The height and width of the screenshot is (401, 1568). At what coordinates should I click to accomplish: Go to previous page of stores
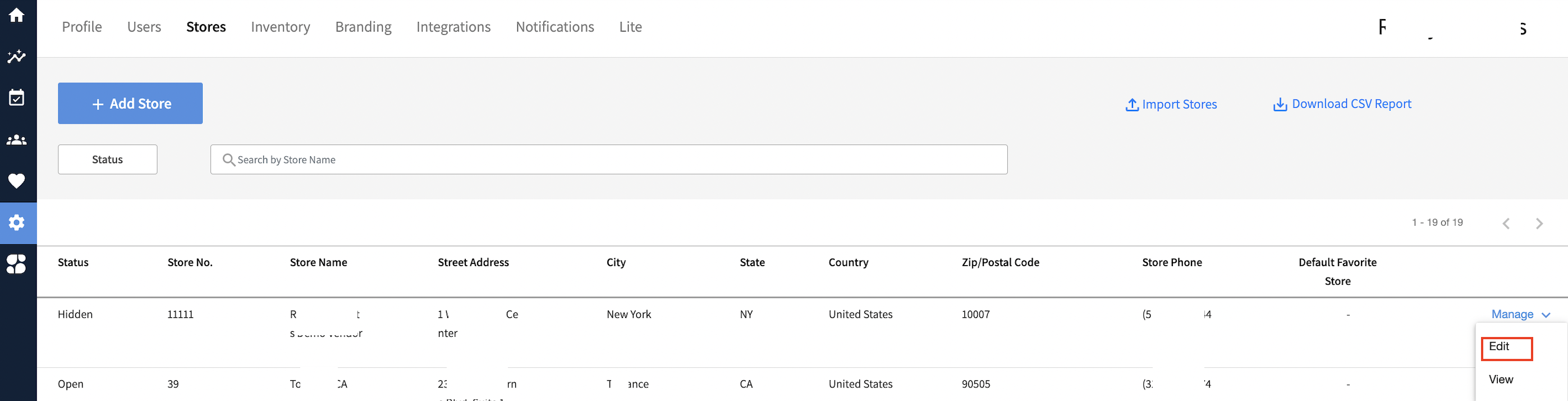pyautogui.click(x=1506, y=224)
